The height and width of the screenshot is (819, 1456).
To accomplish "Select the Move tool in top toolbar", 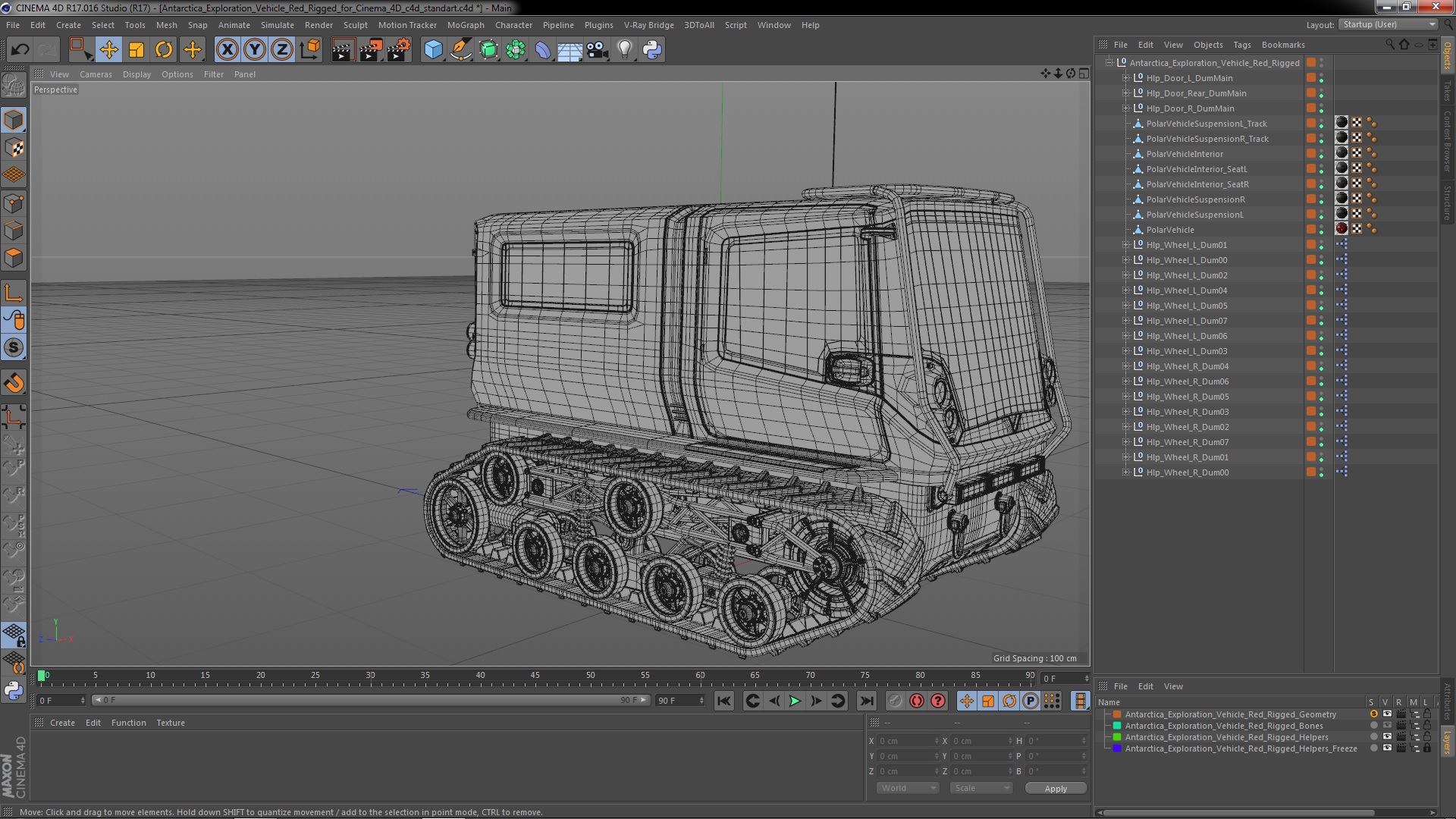I will [x=108, y=50].
